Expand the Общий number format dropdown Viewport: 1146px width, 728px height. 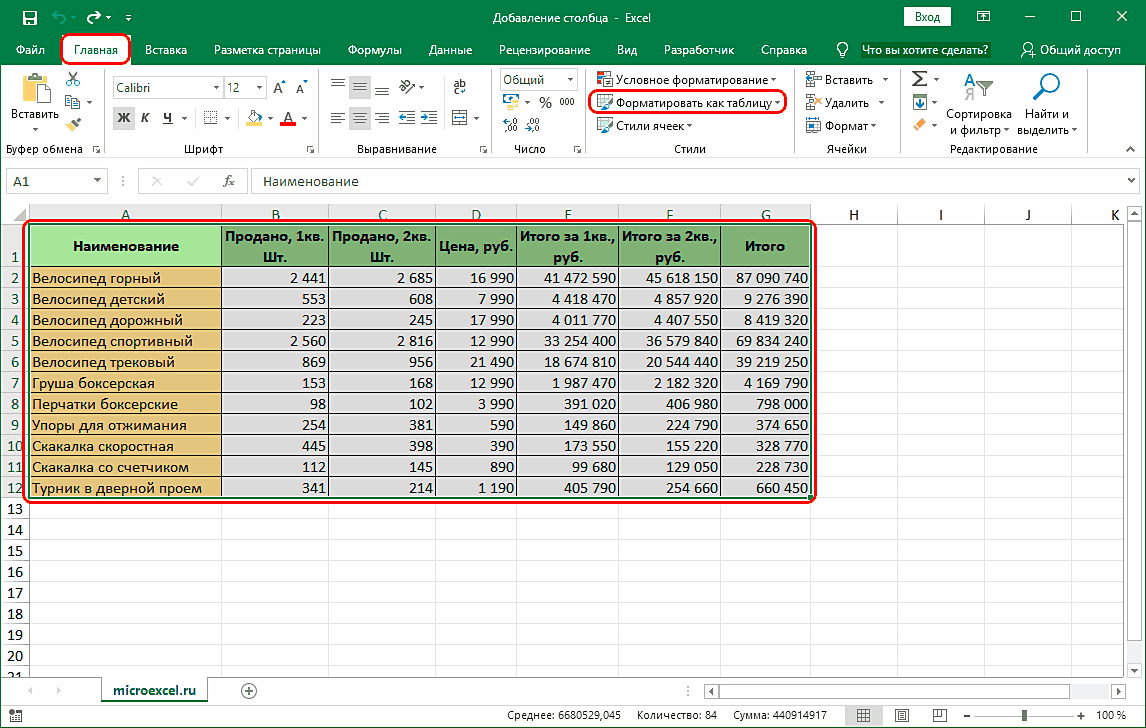point(570,80)
